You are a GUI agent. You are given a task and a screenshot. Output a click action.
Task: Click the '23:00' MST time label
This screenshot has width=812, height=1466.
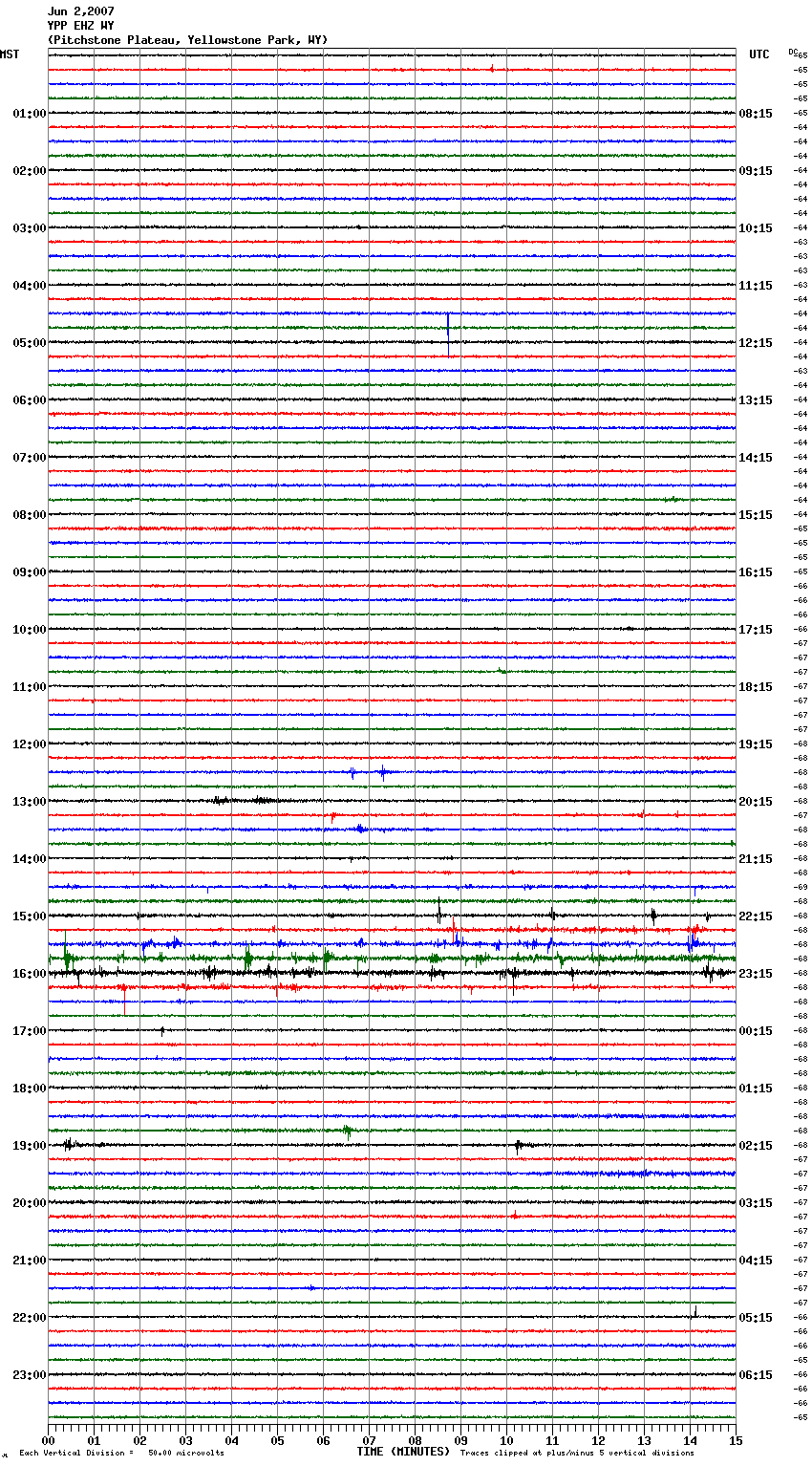tap(30, 1375)
